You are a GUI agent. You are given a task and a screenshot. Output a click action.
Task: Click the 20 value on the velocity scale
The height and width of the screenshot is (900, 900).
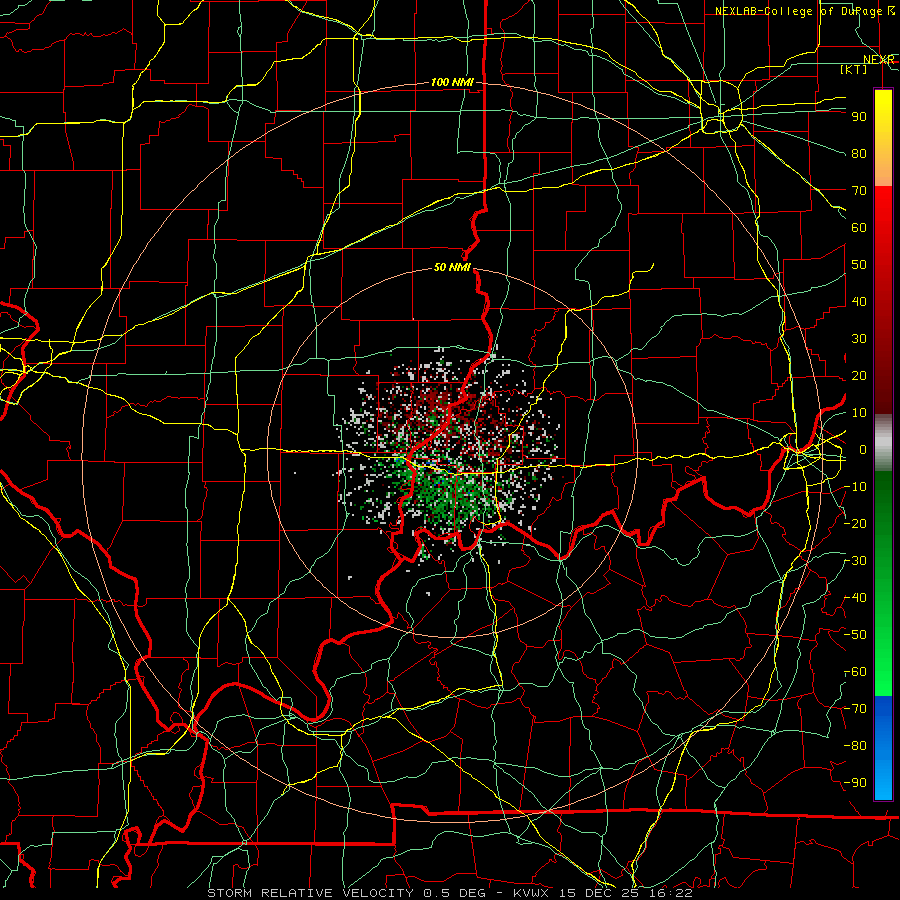point(859,376)
